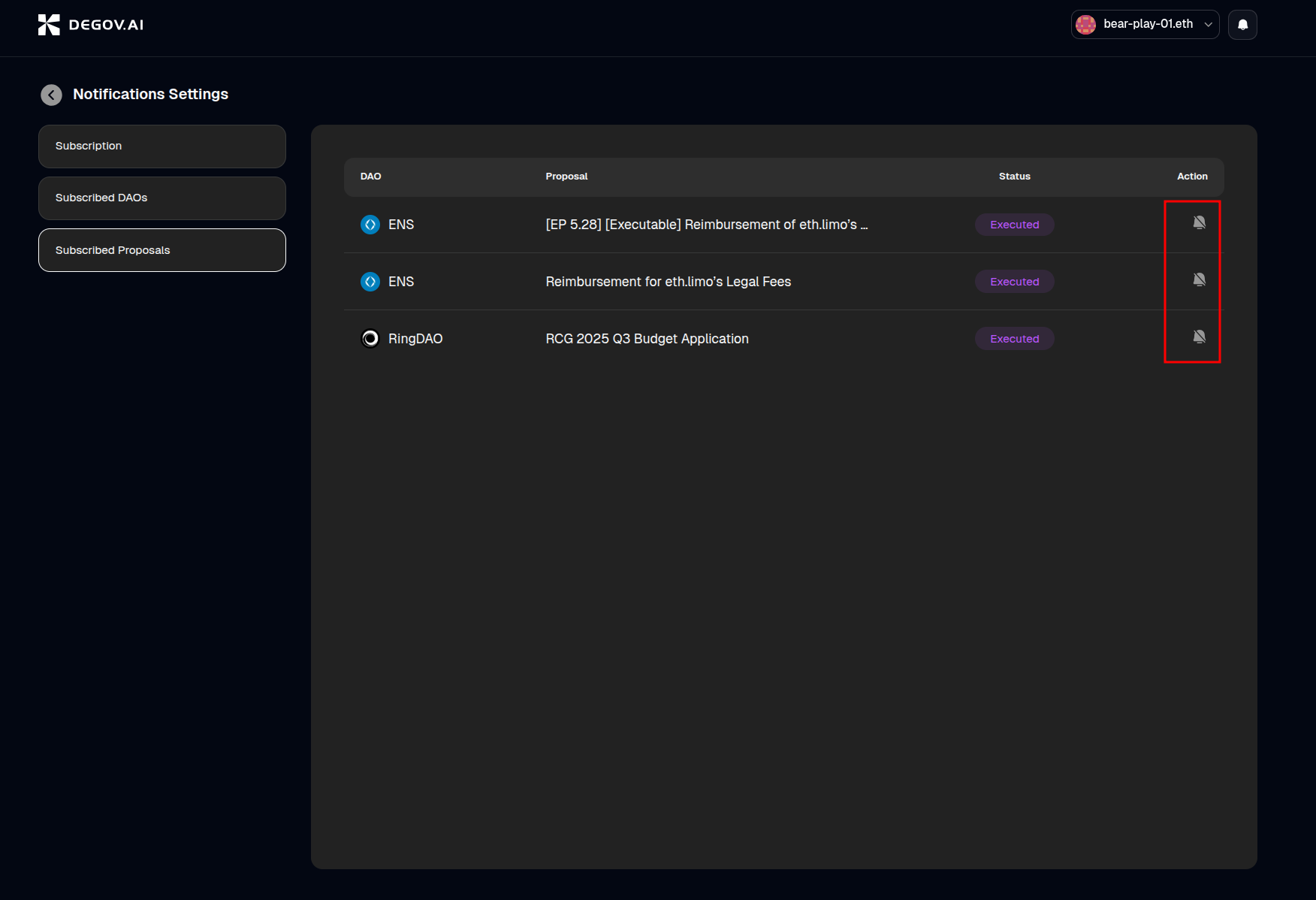
Task: Click the Status column header
Action: [1014, 177]
